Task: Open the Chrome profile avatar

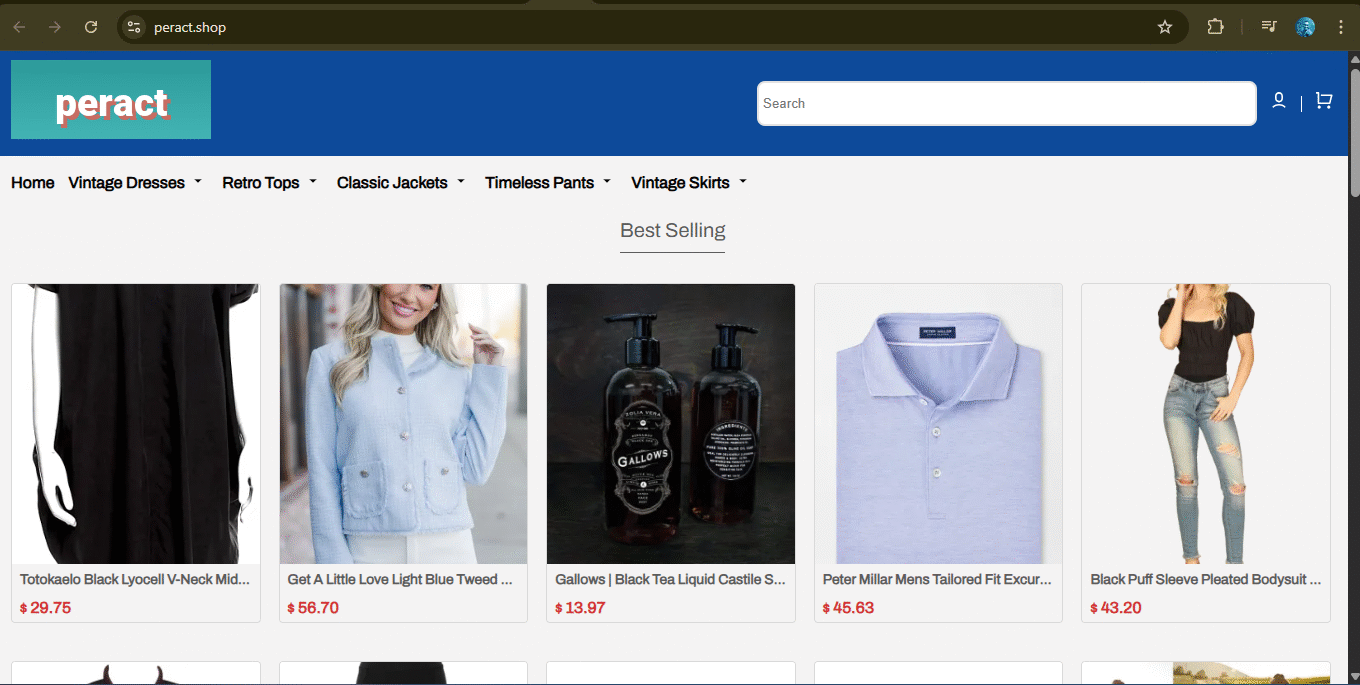Action: coord(1306,27)
